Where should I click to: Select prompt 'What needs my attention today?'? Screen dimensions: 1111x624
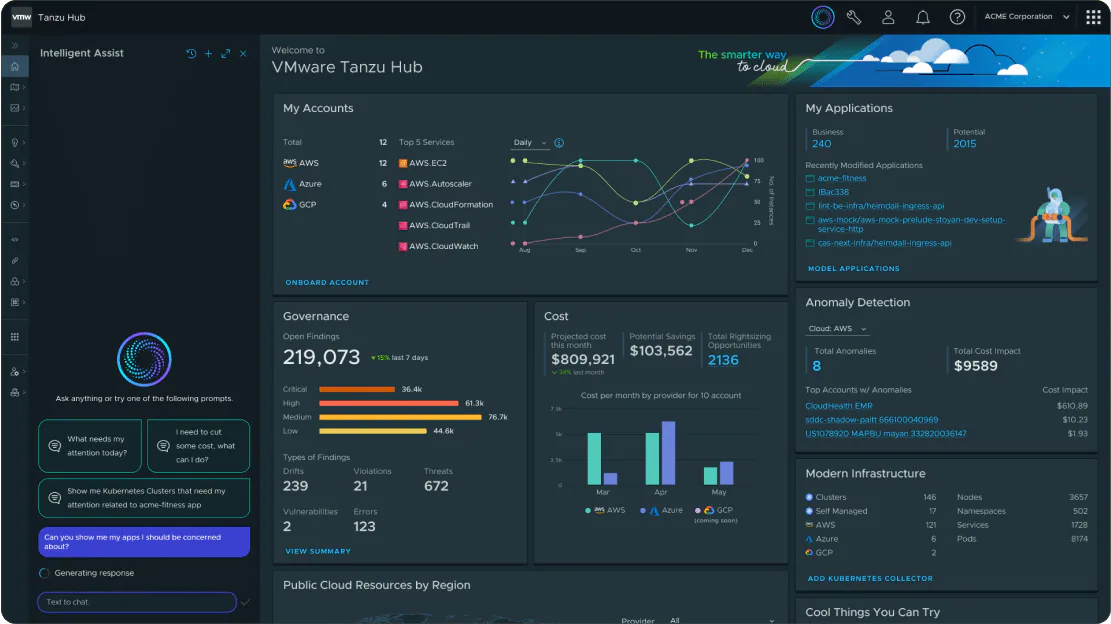tap(90, 446)
